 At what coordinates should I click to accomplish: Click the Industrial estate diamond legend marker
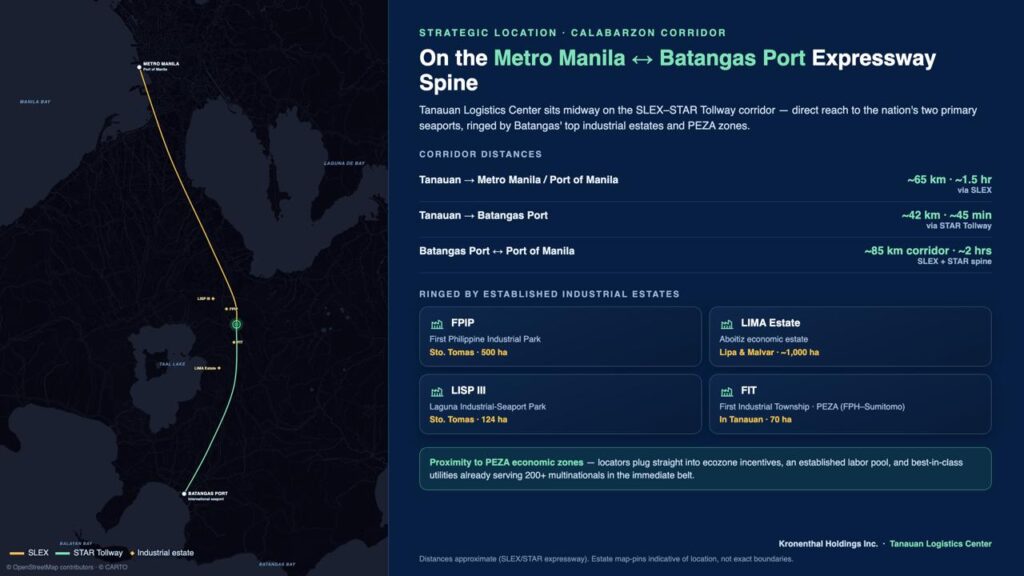[x=132, y=553]
